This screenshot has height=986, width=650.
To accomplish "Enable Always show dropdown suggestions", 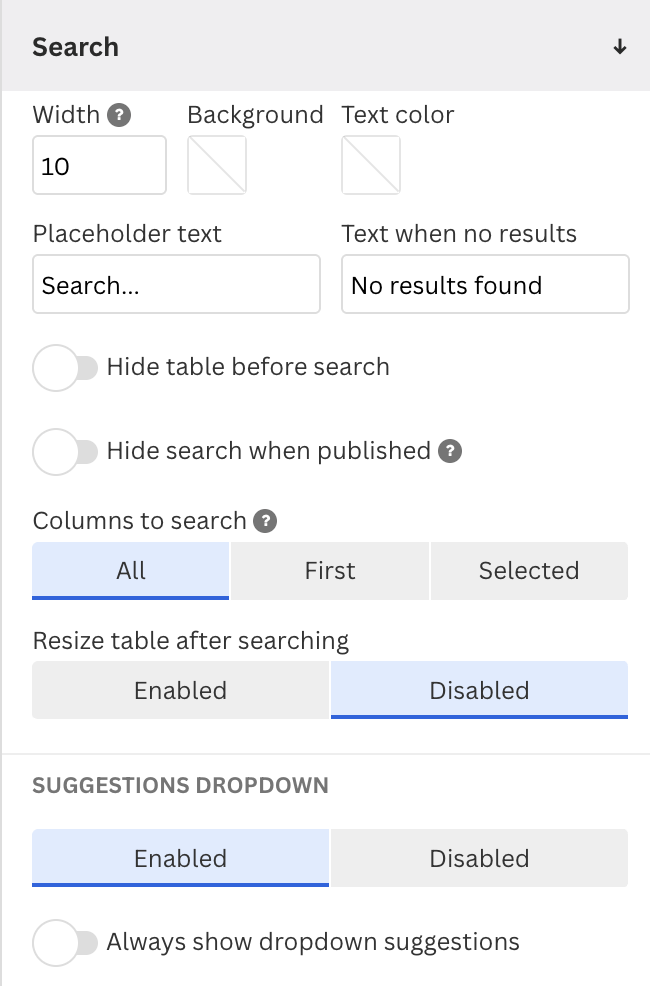I will click(65, 943).
